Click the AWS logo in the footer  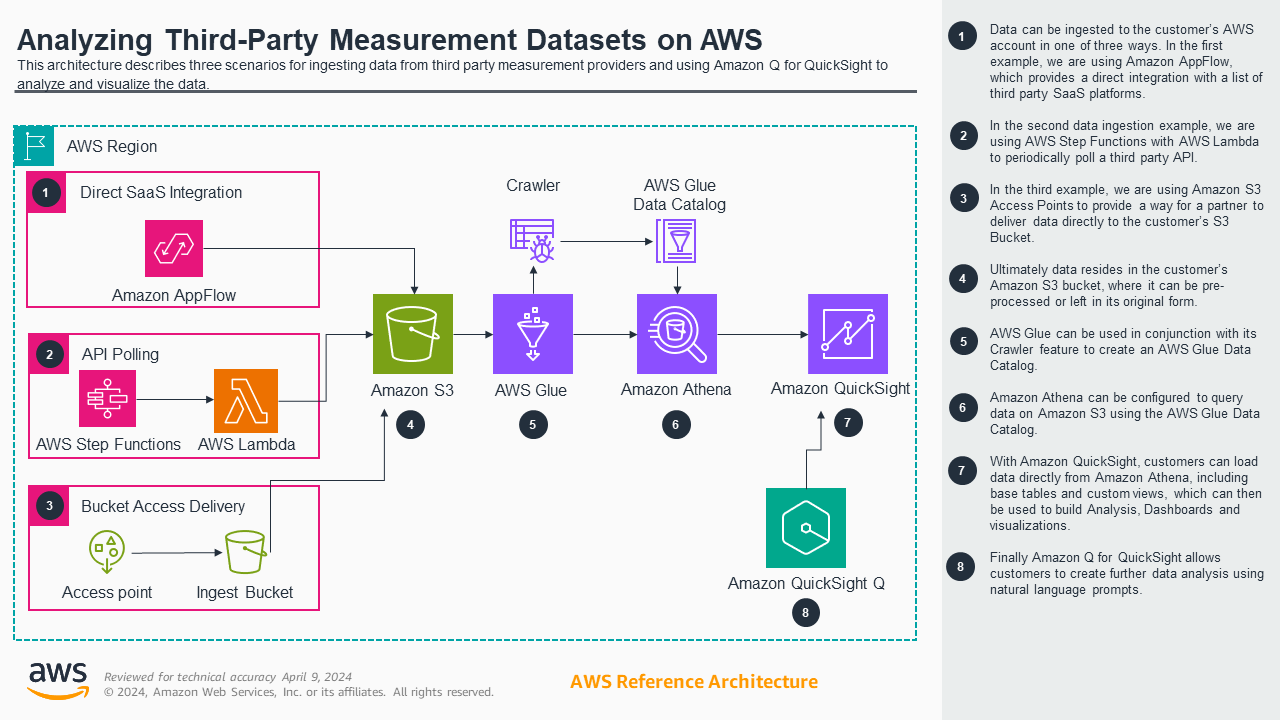58,681
